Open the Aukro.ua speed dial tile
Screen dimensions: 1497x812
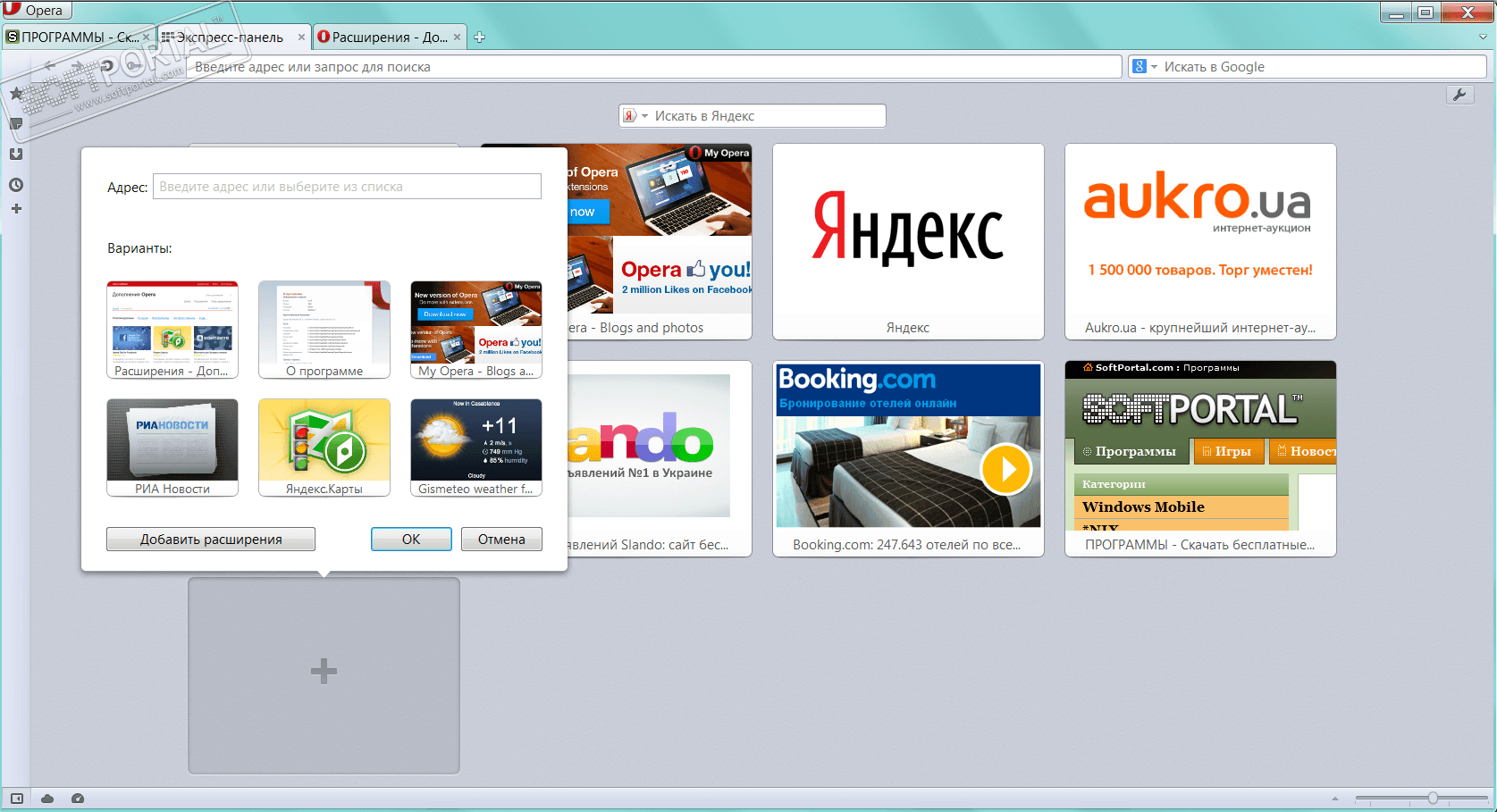1200,241
